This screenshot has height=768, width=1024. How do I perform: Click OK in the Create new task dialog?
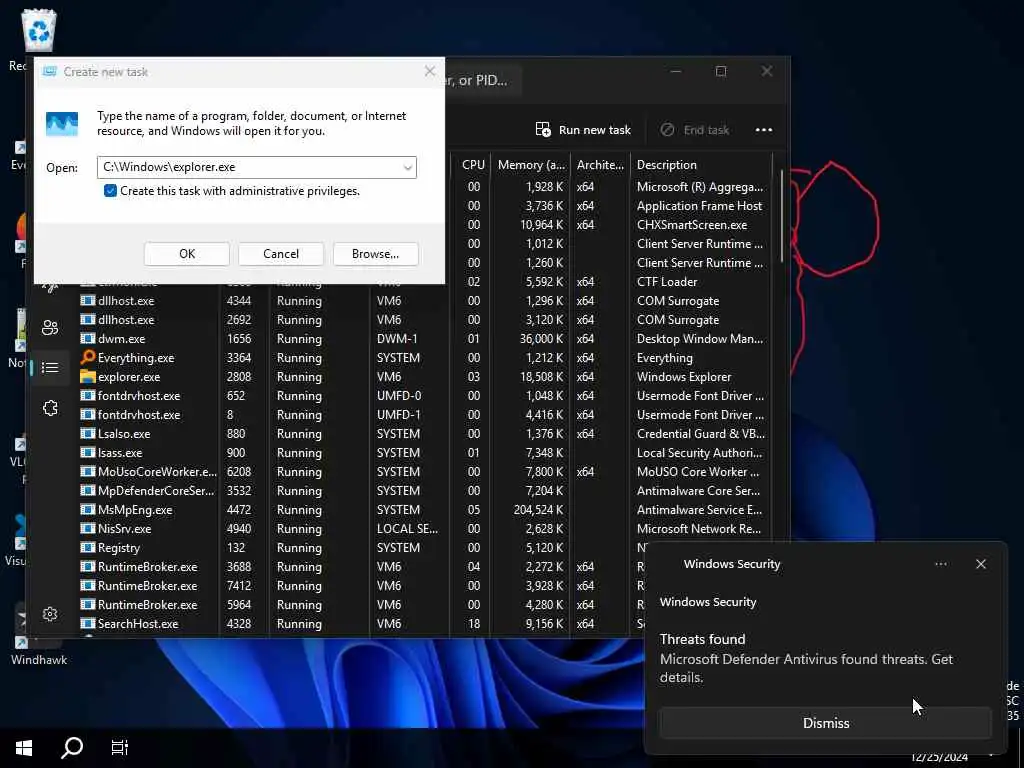187,254
